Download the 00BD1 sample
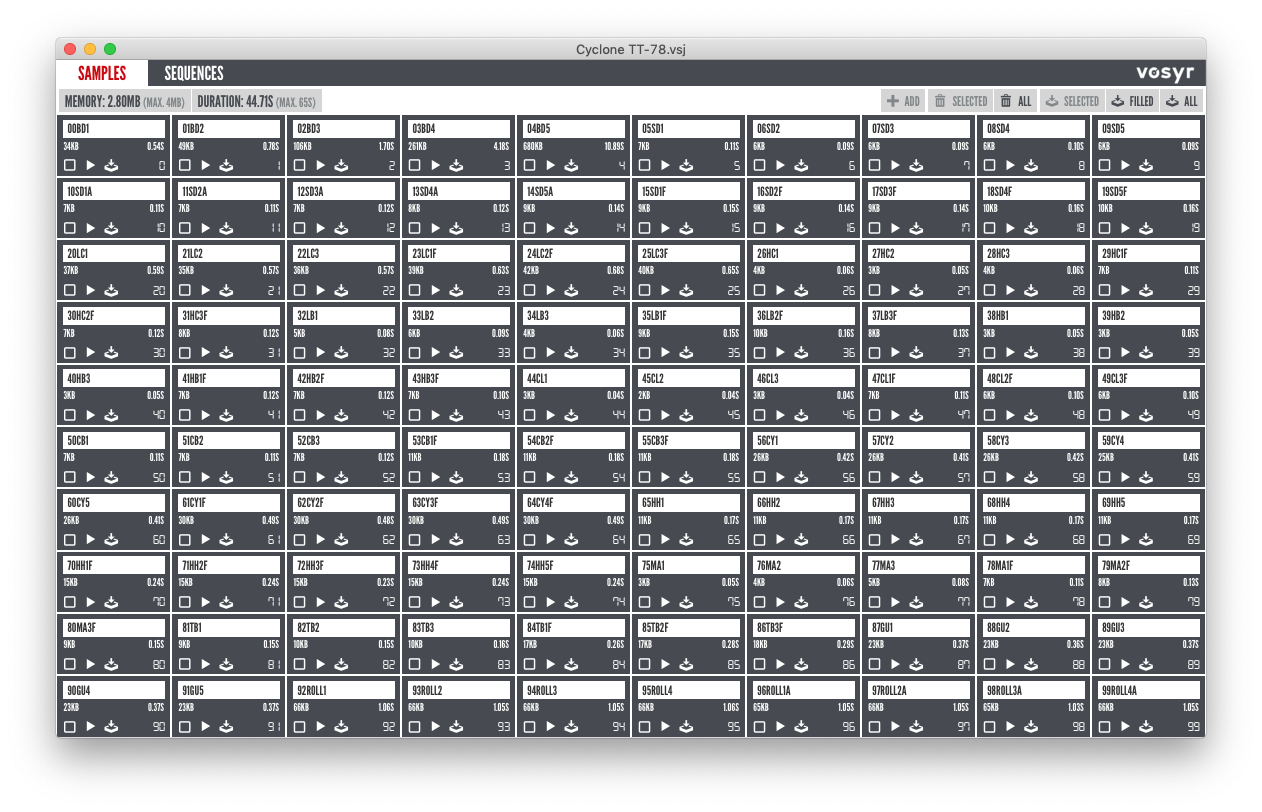The image size is (1262, 812). coord(111,166)
